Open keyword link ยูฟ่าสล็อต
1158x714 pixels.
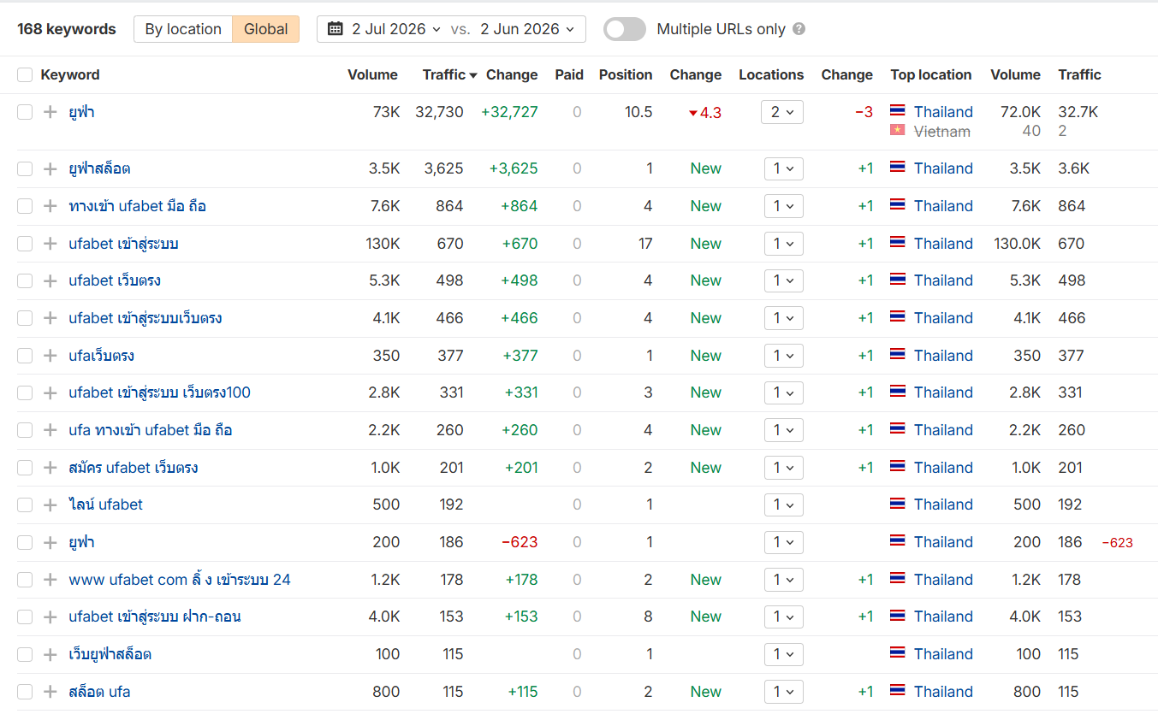point(100,168)
